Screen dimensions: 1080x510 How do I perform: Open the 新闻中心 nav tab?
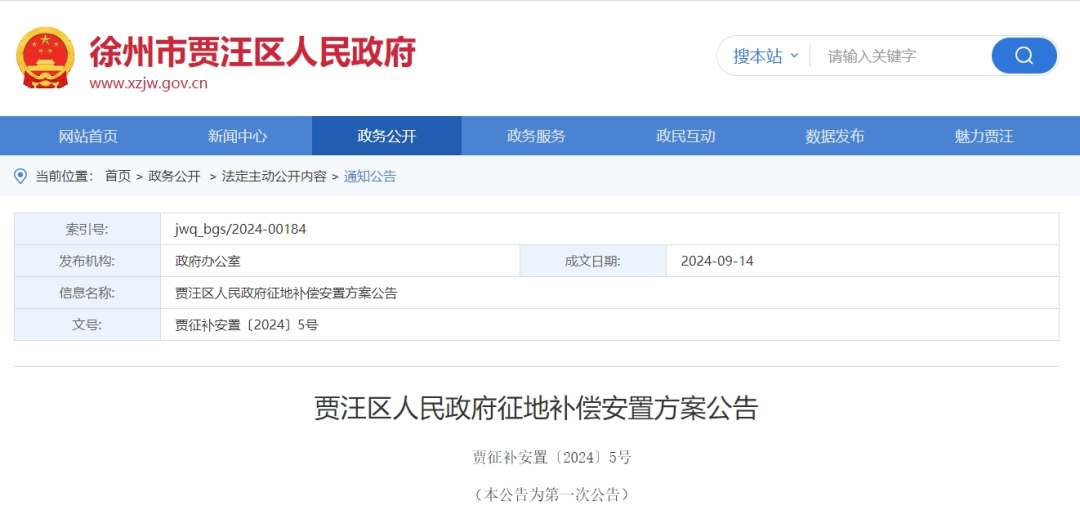237,136
